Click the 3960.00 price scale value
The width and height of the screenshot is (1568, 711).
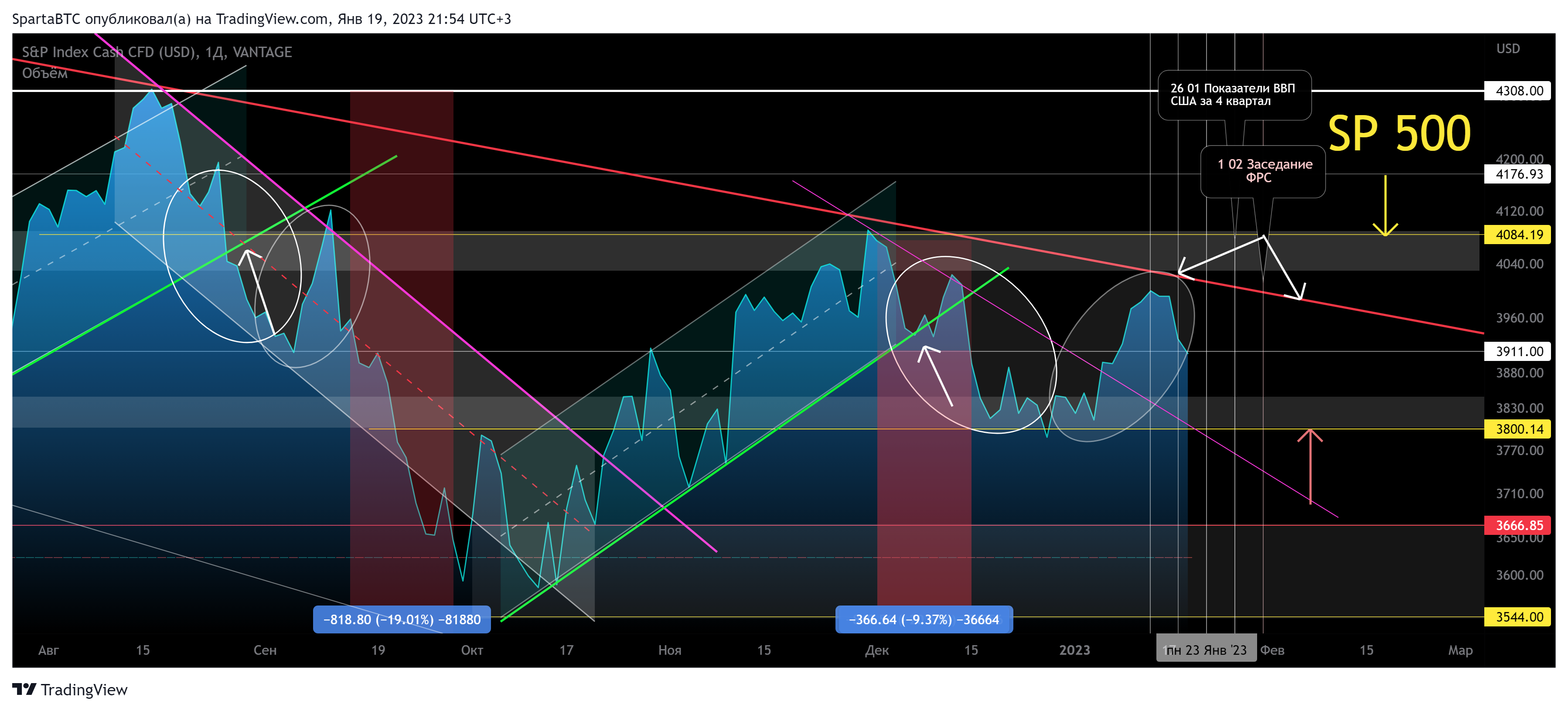pyautogui.click(x=1519, y=318)
